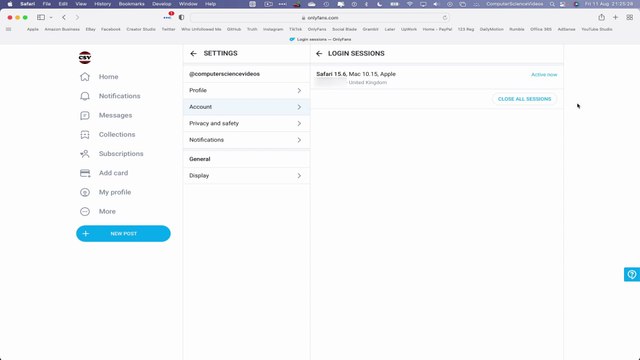The height and width of the screenshot is (360, 640).
Task: Click the reload page icon in the address bar
Action: [445, 18]
